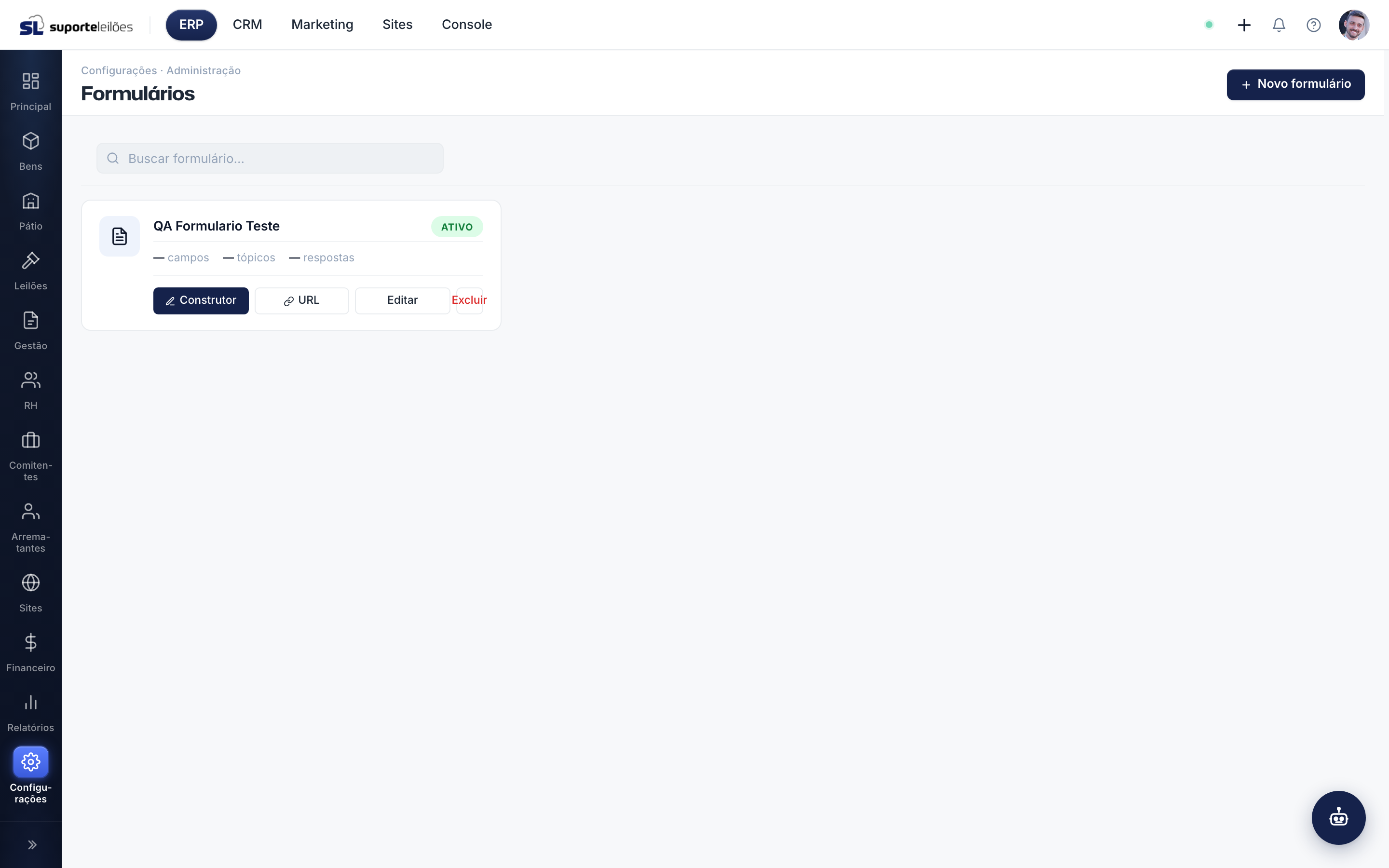Click Editar on QA Formulario Teste

pos(402,300)
